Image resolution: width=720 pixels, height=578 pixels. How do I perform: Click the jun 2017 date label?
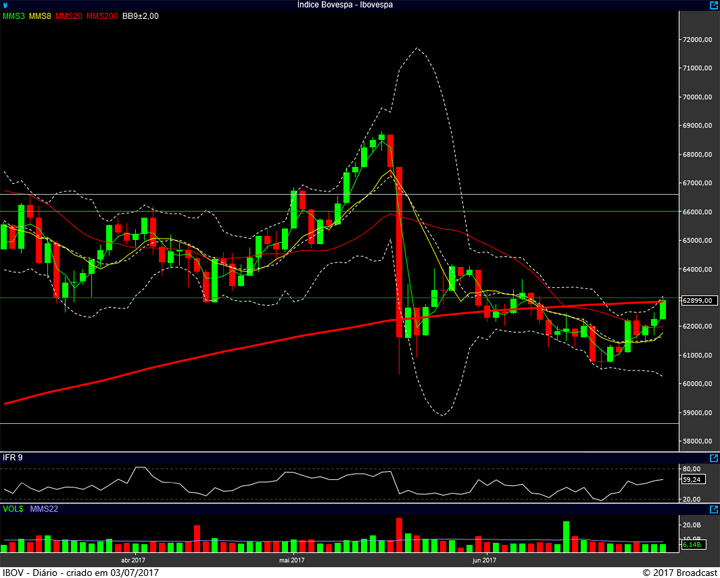(484, 560)
